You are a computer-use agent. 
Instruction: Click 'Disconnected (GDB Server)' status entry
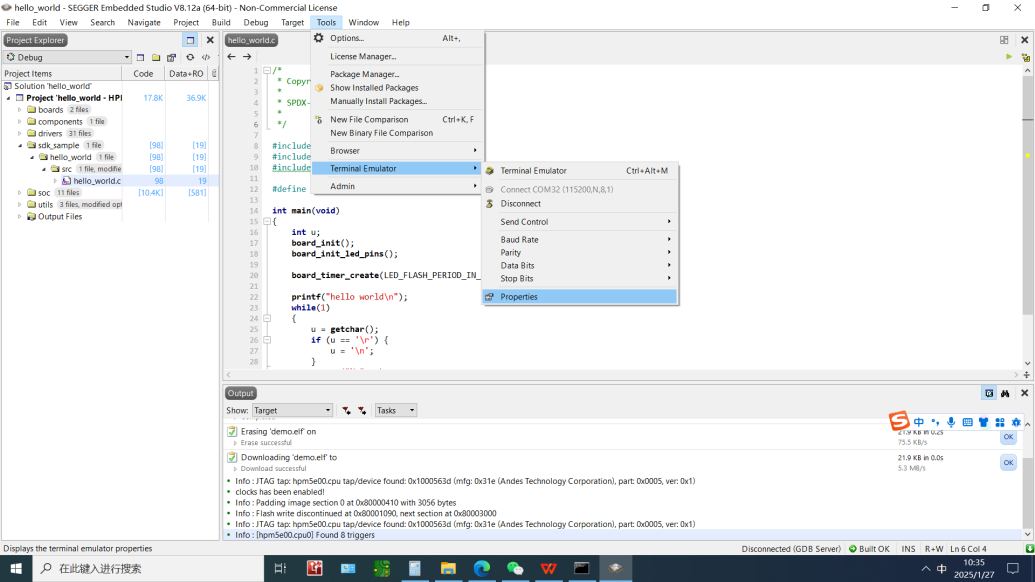click(791, 549)
